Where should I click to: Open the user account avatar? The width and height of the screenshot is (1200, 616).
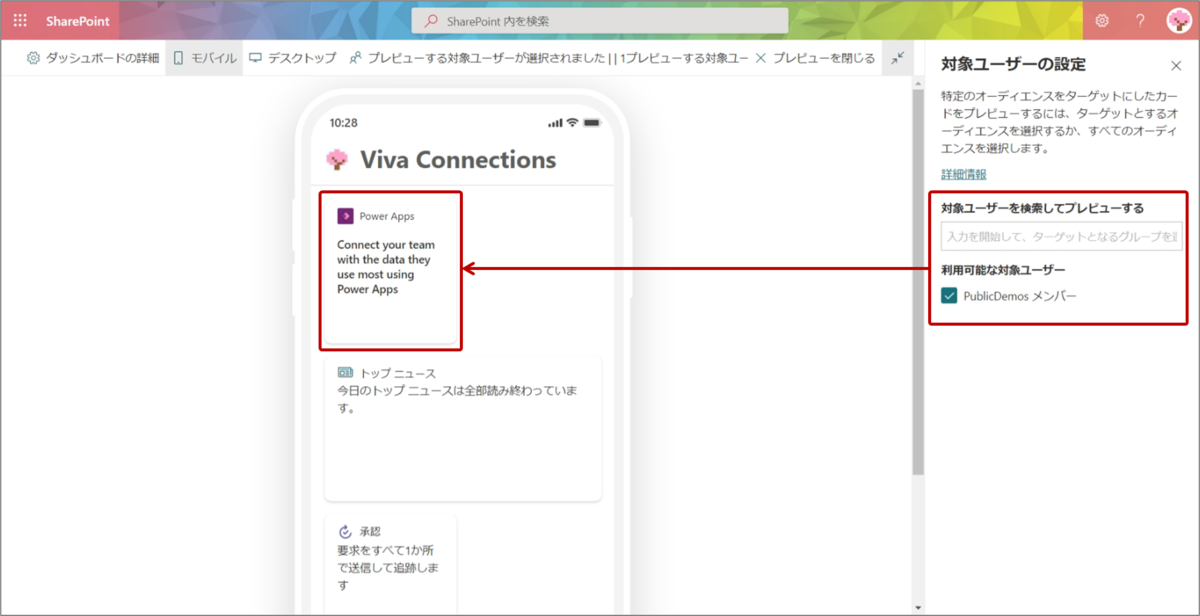coord(1180,21)
